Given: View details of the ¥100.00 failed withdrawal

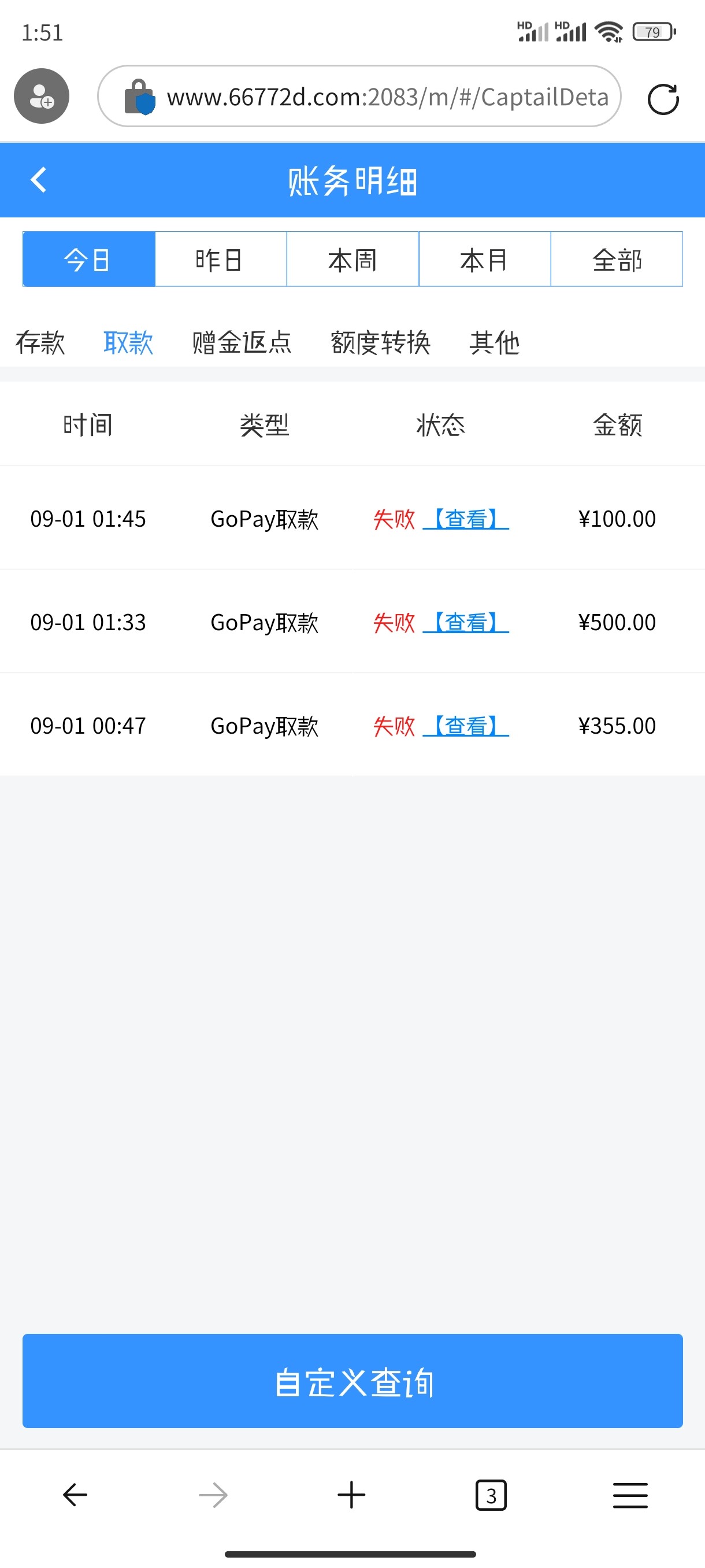Looking at the screenshot, I should pyautogui.click(x=466, y=519).
